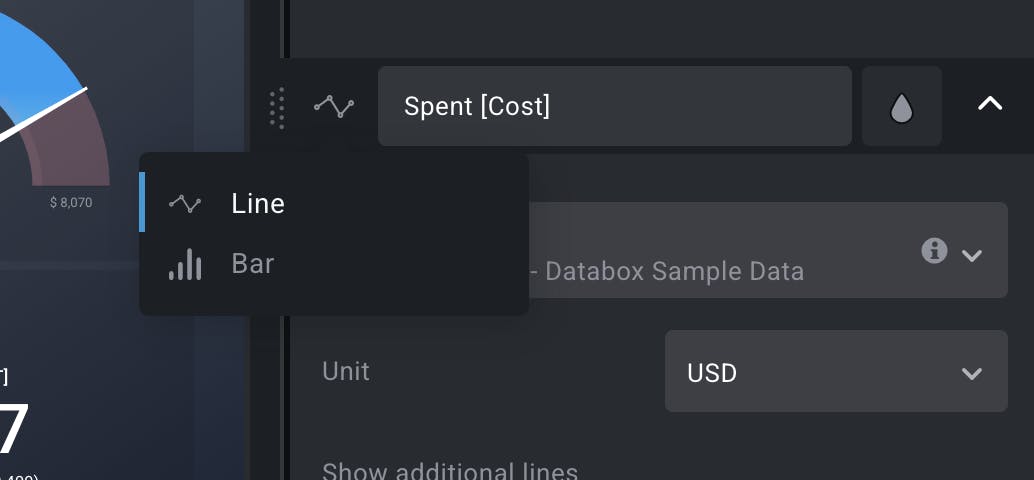Click the Spent [Cost] name field

pos(614,106)
